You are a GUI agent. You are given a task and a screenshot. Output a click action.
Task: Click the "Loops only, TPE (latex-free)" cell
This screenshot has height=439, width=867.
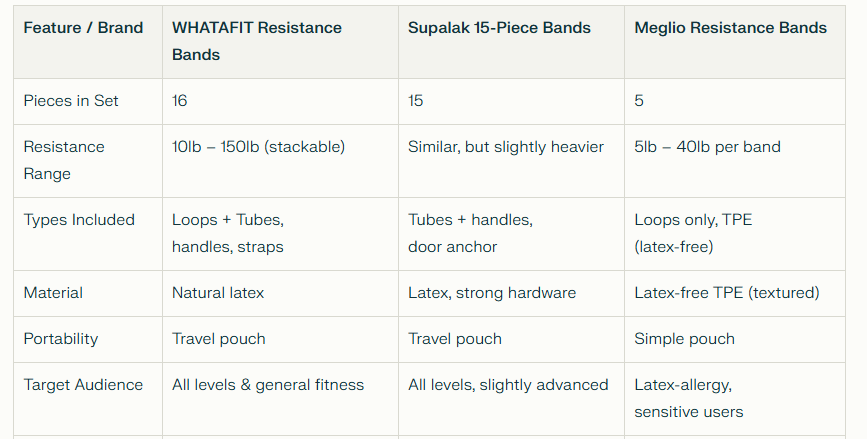[x=693, y=233]
